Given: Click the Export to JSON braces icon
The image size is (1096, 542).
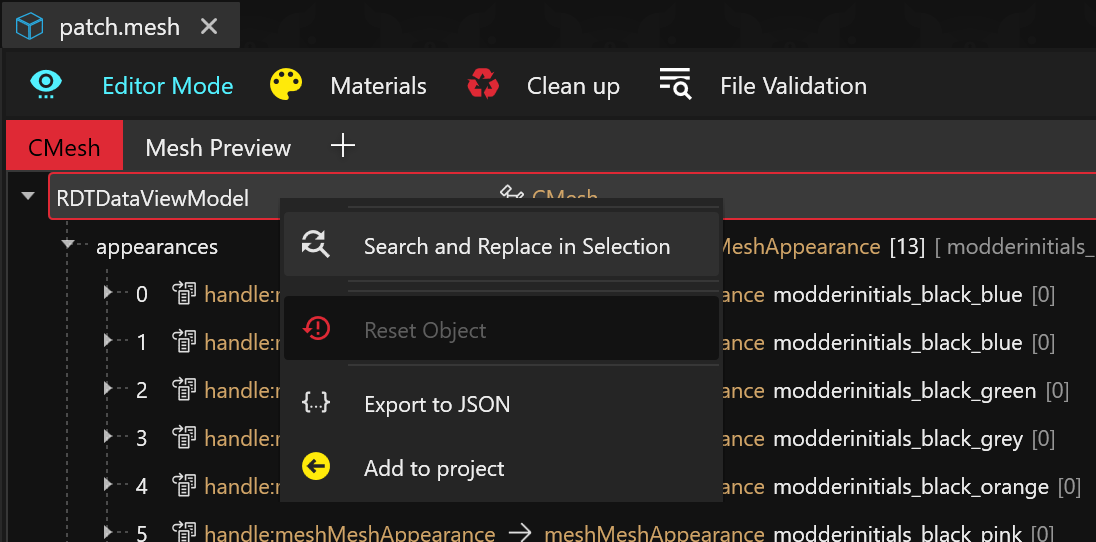Looking at the screenshot, I should tap(316, 404).
